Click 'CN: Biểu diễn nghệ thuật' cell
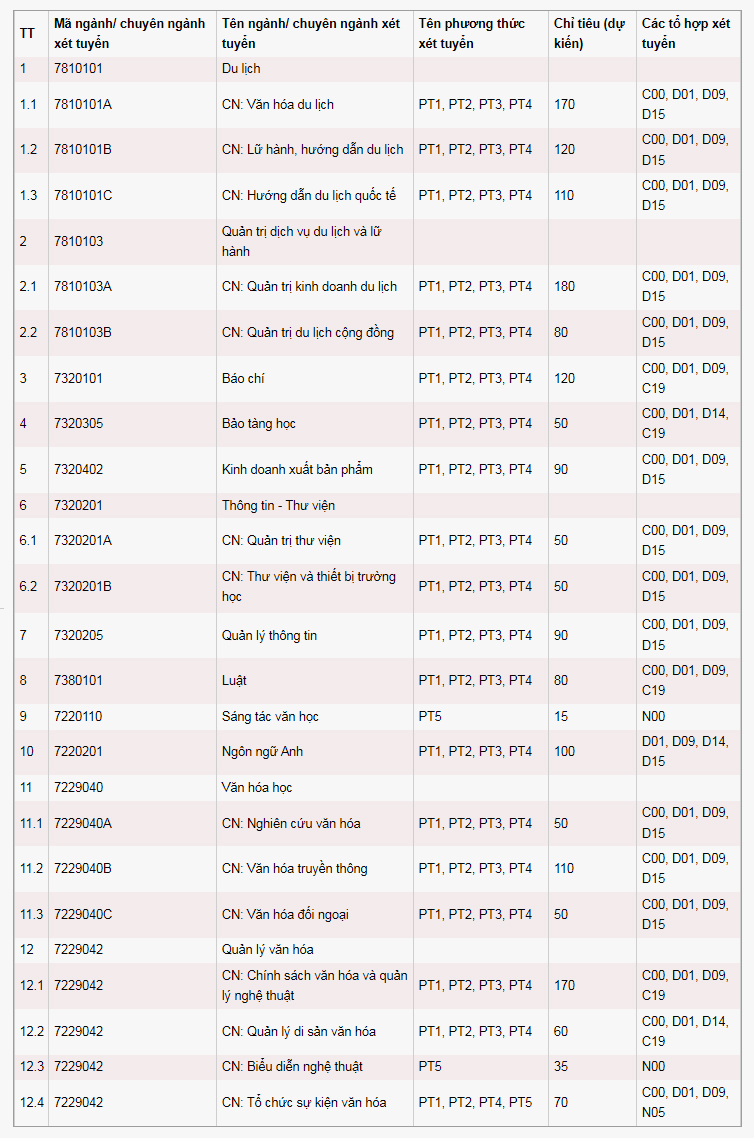This screenshot has height=1138, width=754. (314, 1067)
